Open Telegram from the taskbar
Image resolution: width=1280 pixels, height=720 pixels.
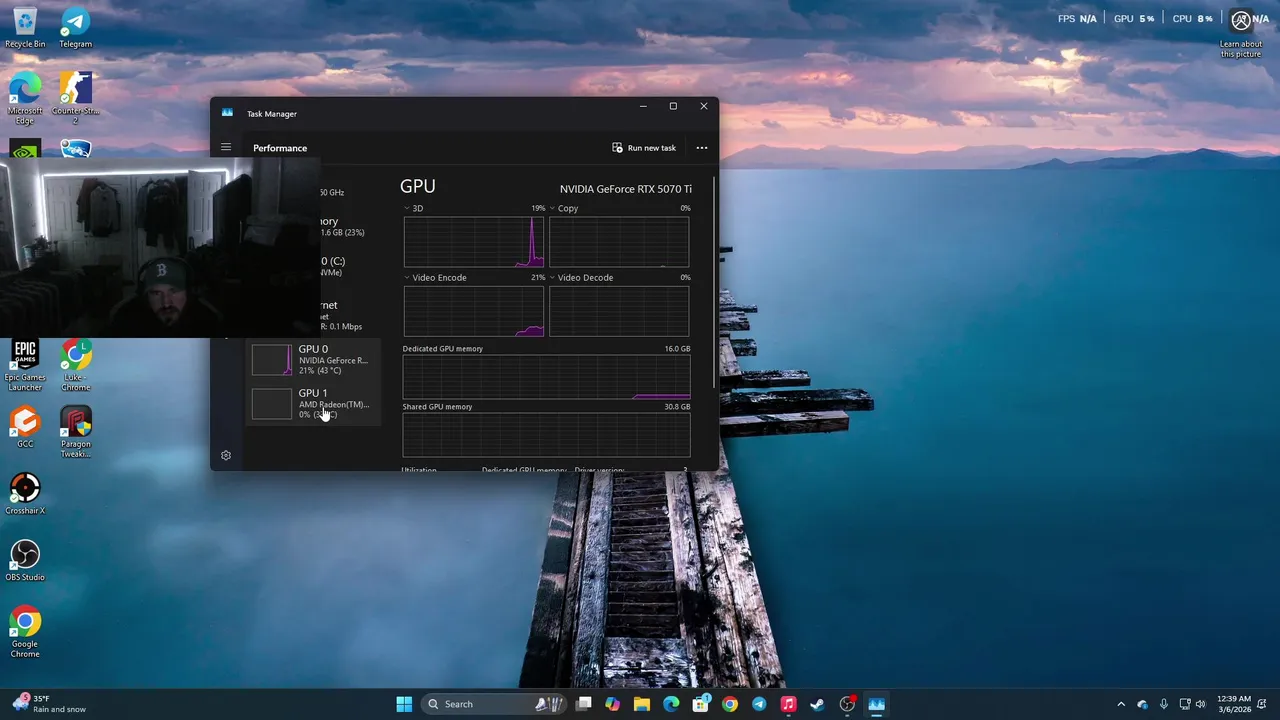pos(759,704)
